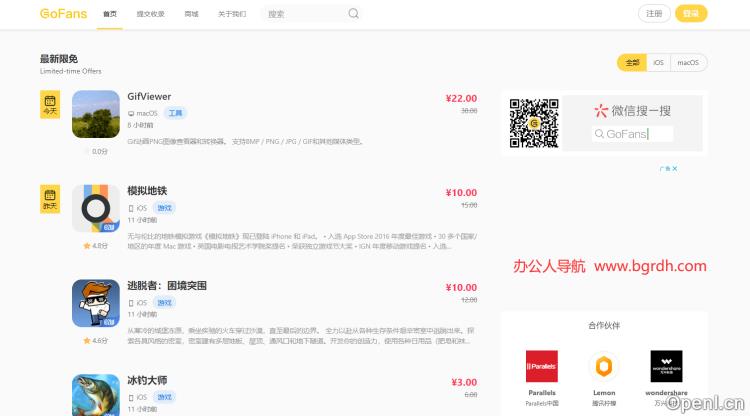Go to the 首页 tab

coord(110,14)
